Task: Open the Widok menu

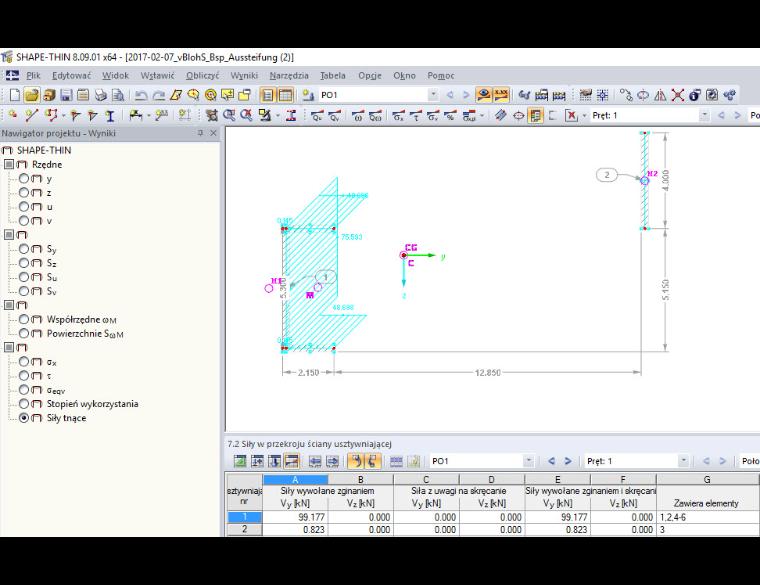Action: click(x=115, y=76)
